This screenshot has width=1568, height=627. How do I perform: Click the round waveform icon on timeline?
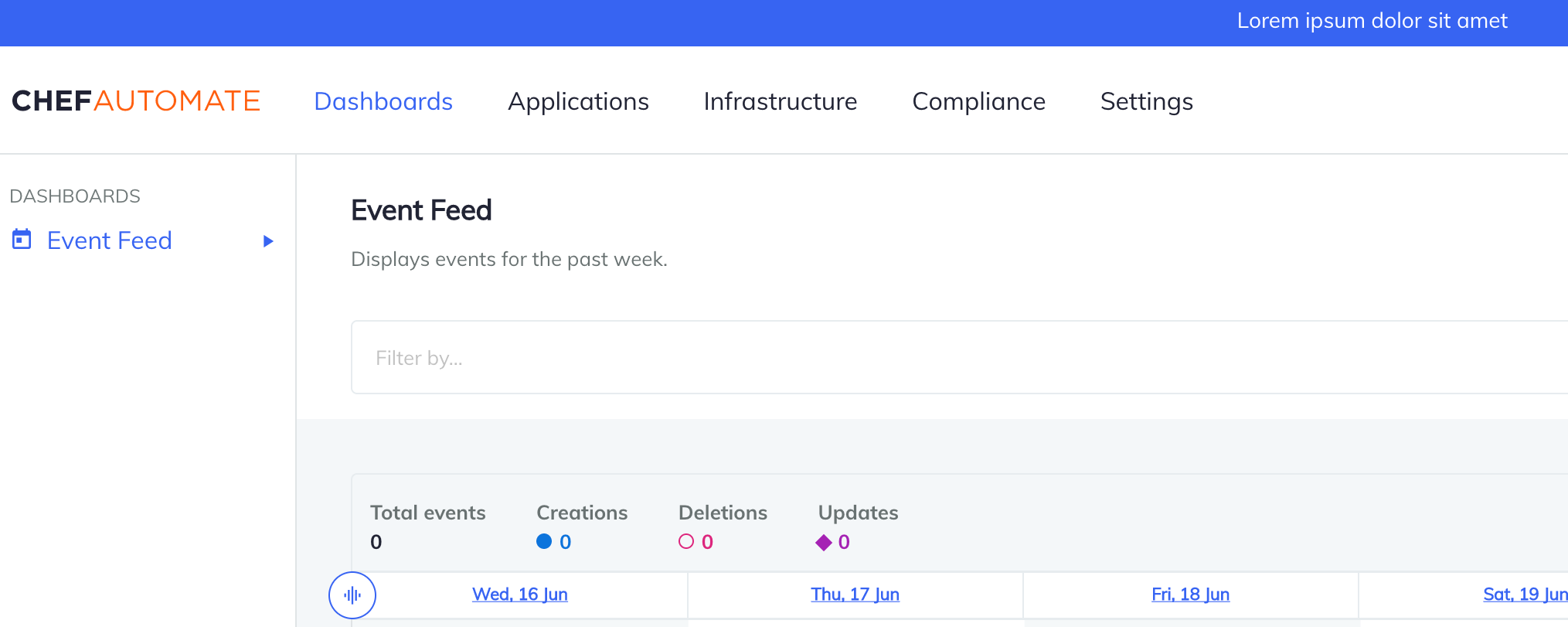point(352,595)
